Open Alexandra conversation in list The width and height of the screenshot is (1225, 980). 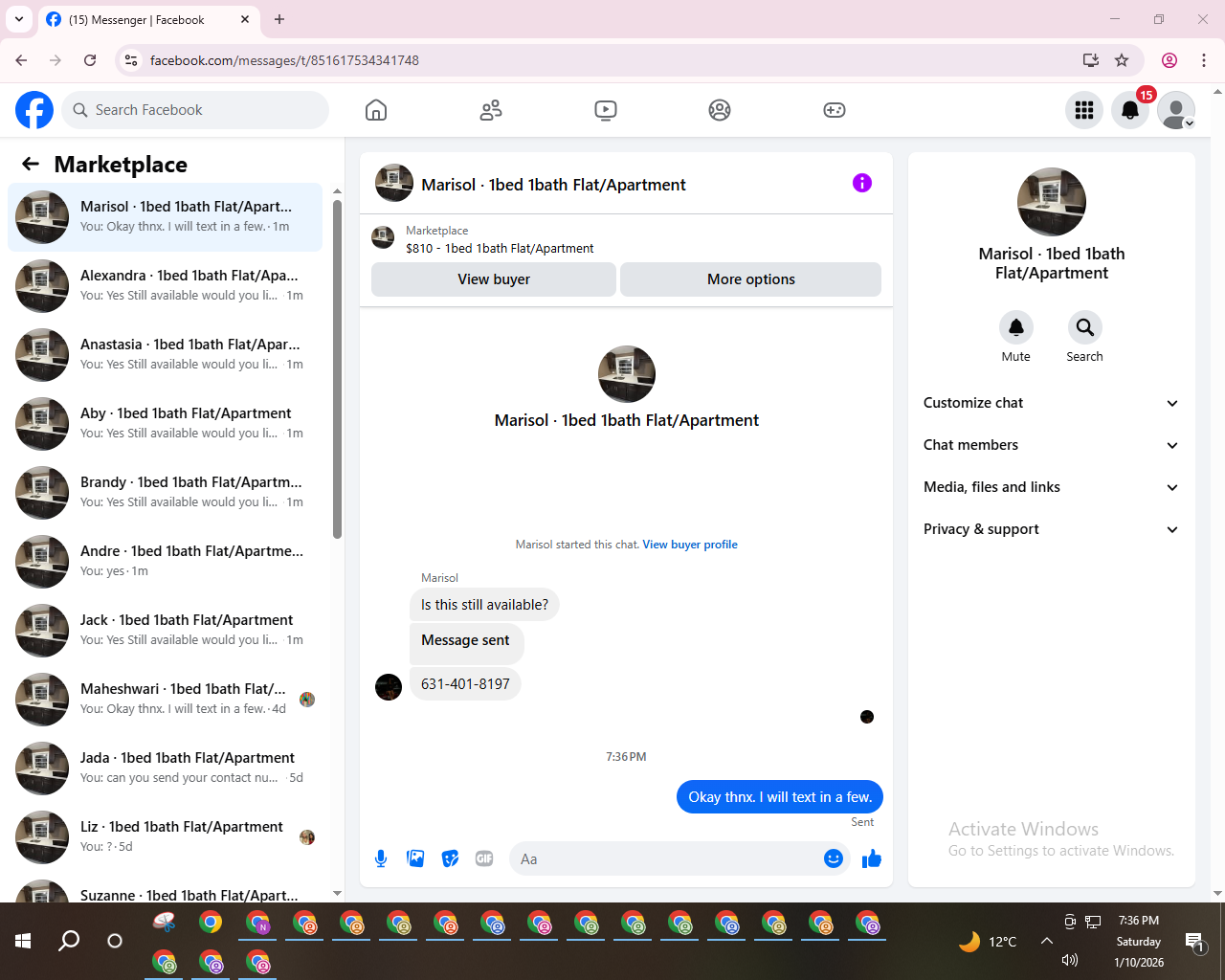165,286
